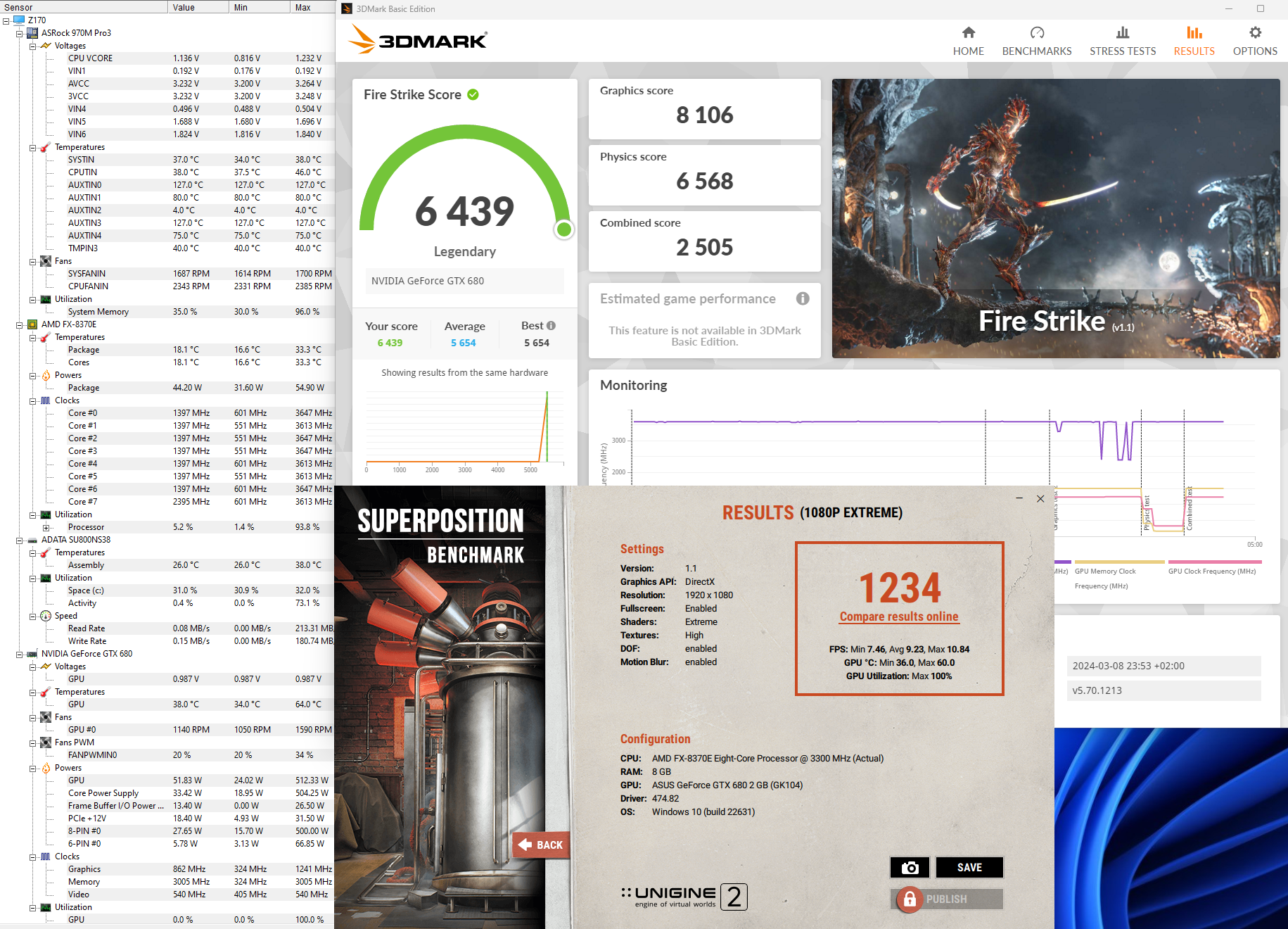This screenshot has height=929, width=1288.
Task: Click Your score 6 439 value
Action: [390, 343]
